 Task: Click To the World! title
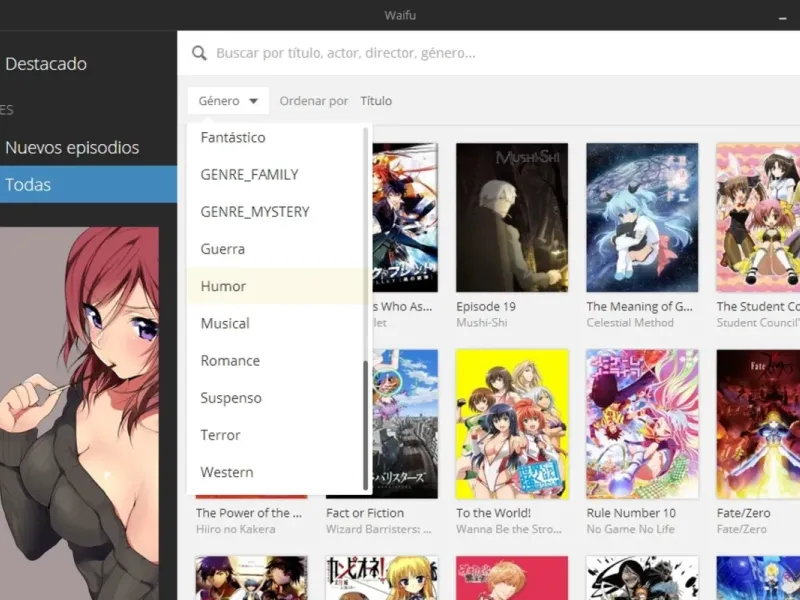click(493, 513)
